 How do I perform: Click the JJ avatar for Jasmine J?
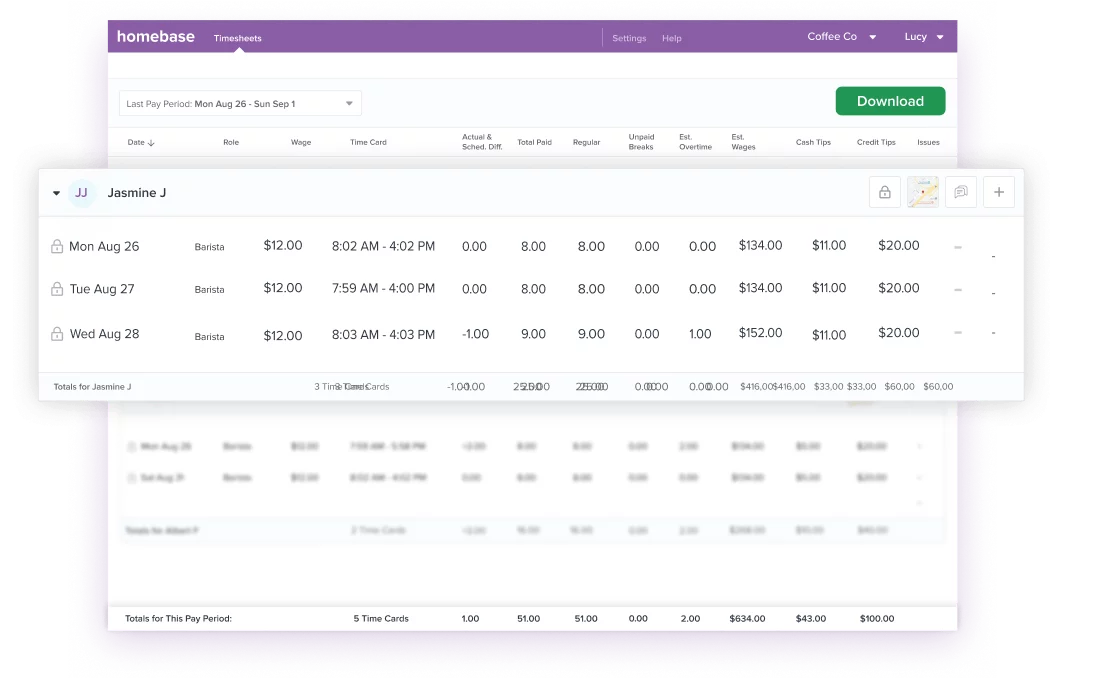(81, 193)
